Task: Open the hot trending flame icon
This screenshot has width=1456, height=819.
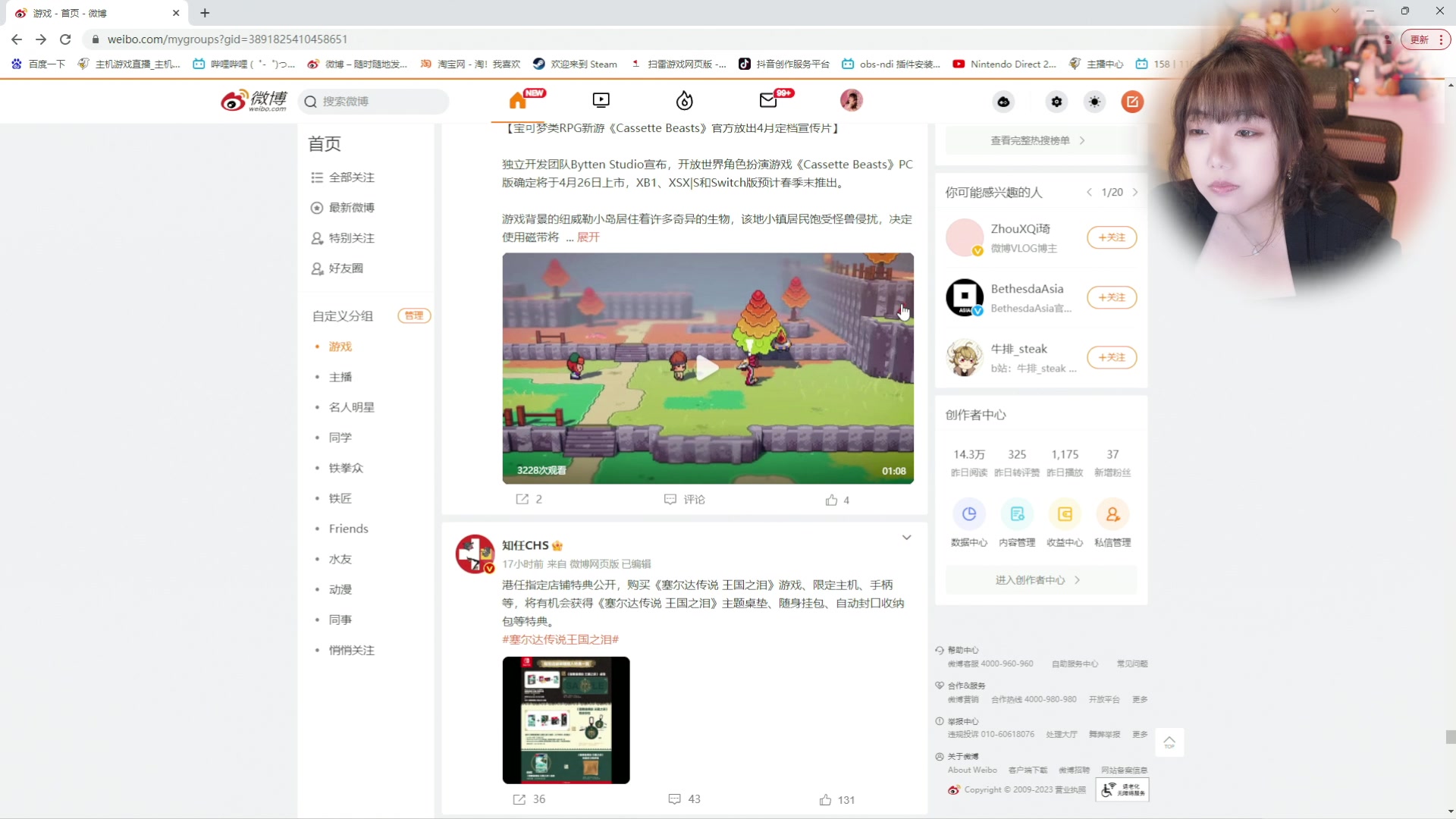Action: (685, 101)
